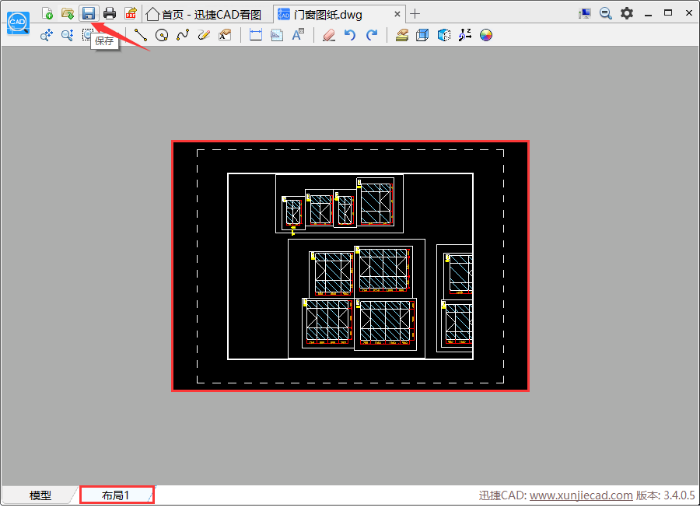Image resolution: width=700 pixels, height=506 pixels.
Task: Select the circle drawing tool
Action: [161, 35]
